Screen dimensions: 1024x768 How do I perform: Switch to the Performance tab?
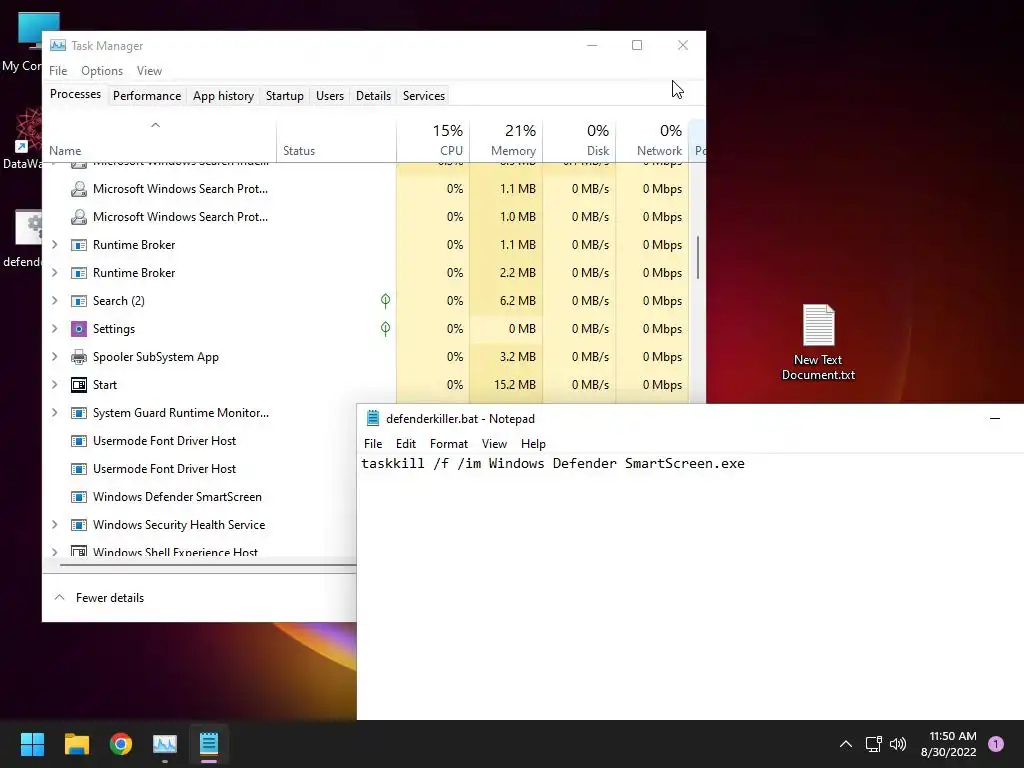coord(147,95)
